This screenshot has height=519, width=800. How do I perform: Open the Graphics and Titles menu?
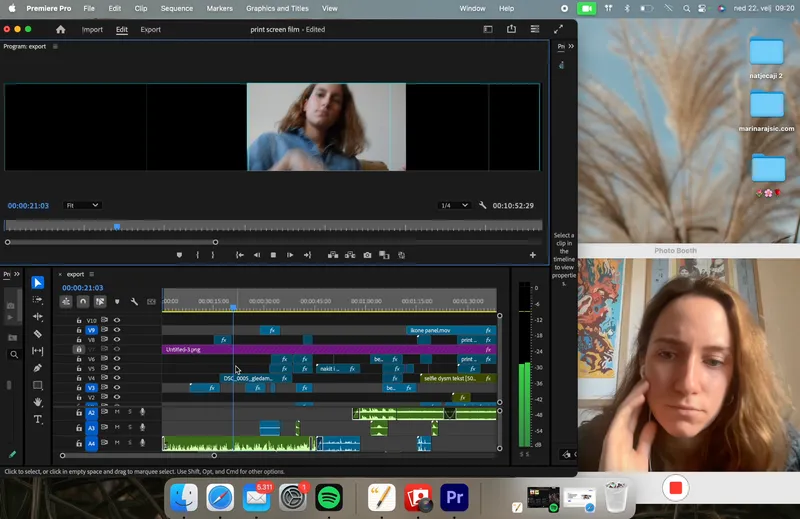click(277, 8)
